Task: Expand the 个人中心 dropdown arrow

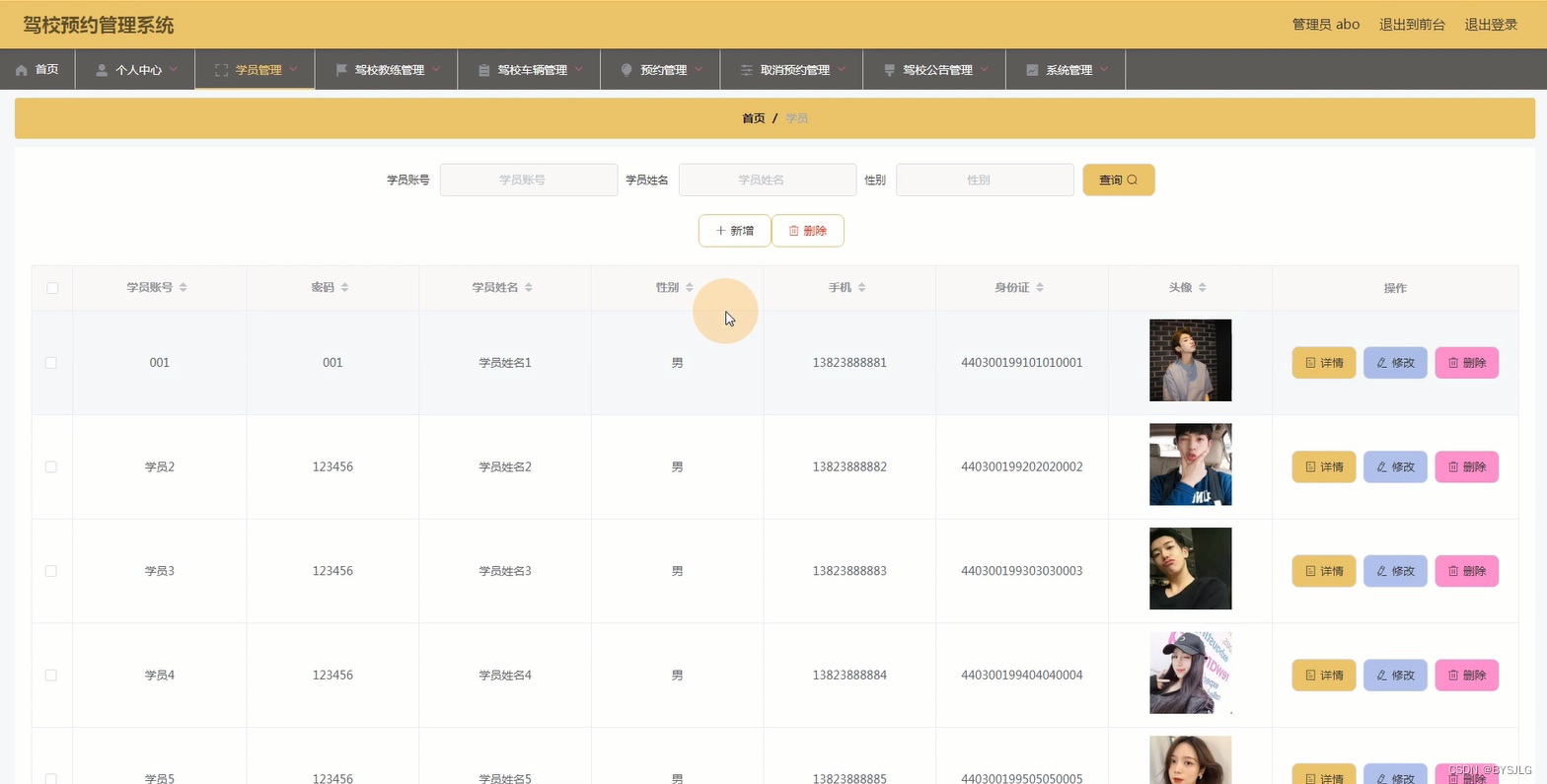Action: pos(174,69)
